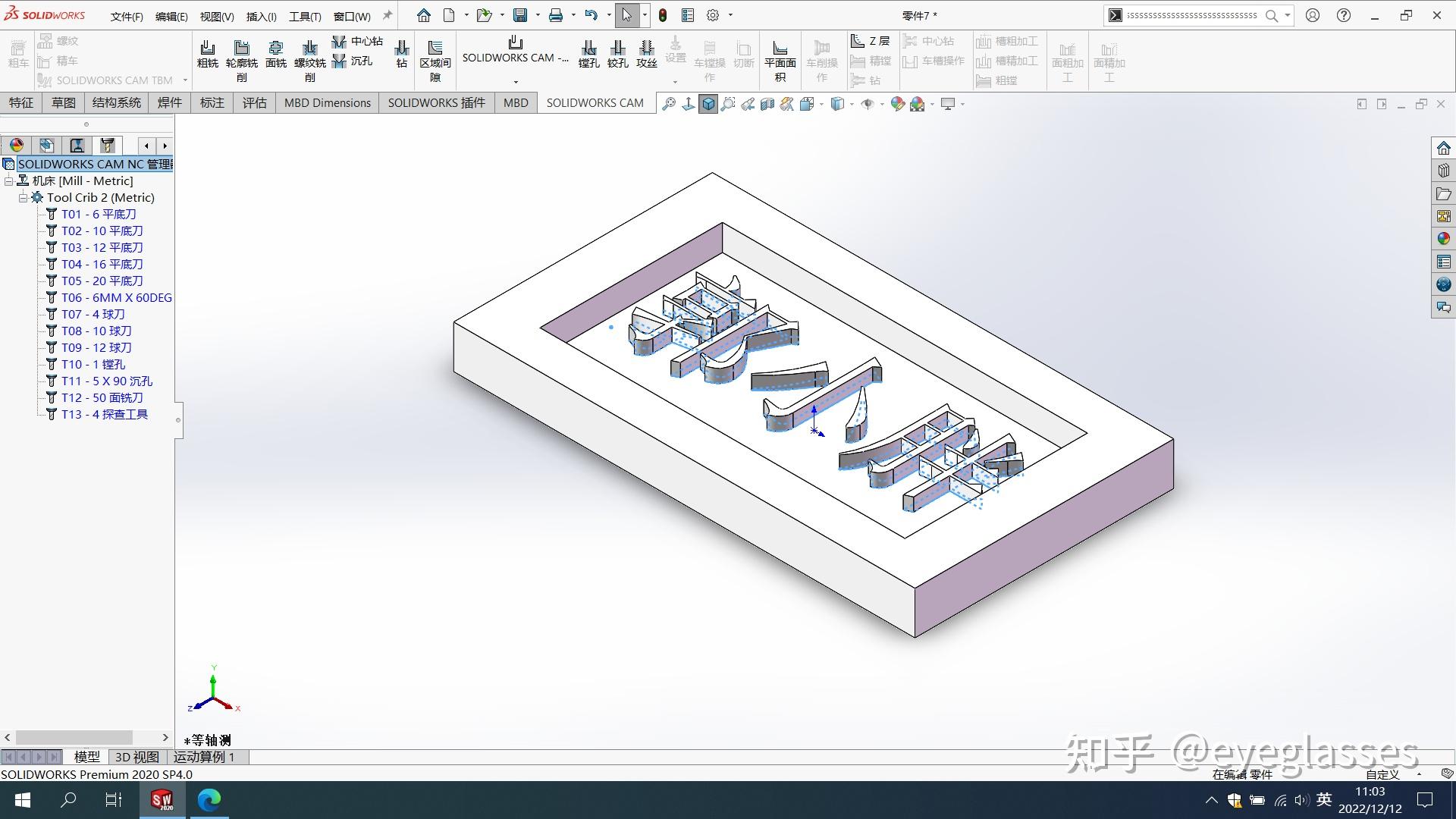The height and width of the screenshot is (819, 1456).
Task: Expand the SOLIDWORKS CAM options dropdown
Action: [x=516, y=81]
